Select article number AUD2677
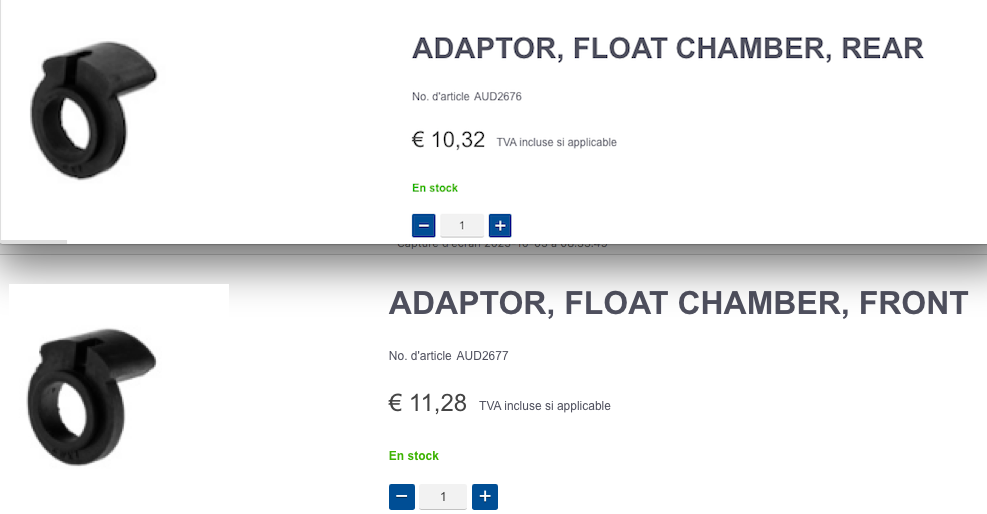This screenshot has width=987, height=514. (482, 356)
